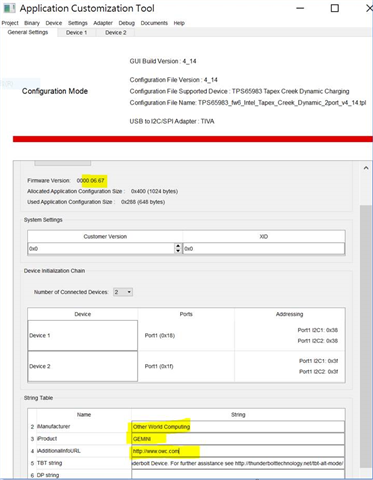The width and height of the screenshot is (373, 480).
Task: Click the Allocated Application Configuration Size value
Action: pyautogui.click(x=154, y=191)
